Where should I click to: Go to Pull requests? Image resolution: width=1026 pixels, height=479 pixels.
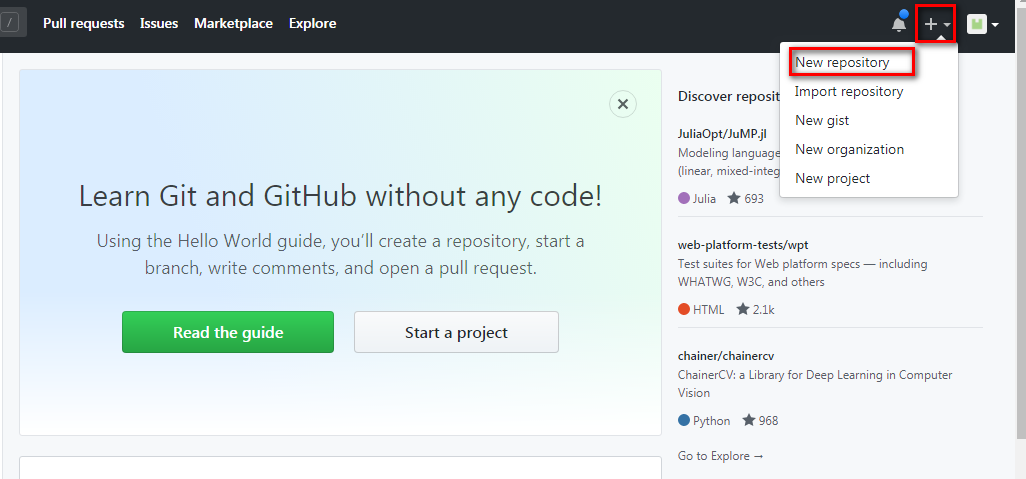click(84, 24)
